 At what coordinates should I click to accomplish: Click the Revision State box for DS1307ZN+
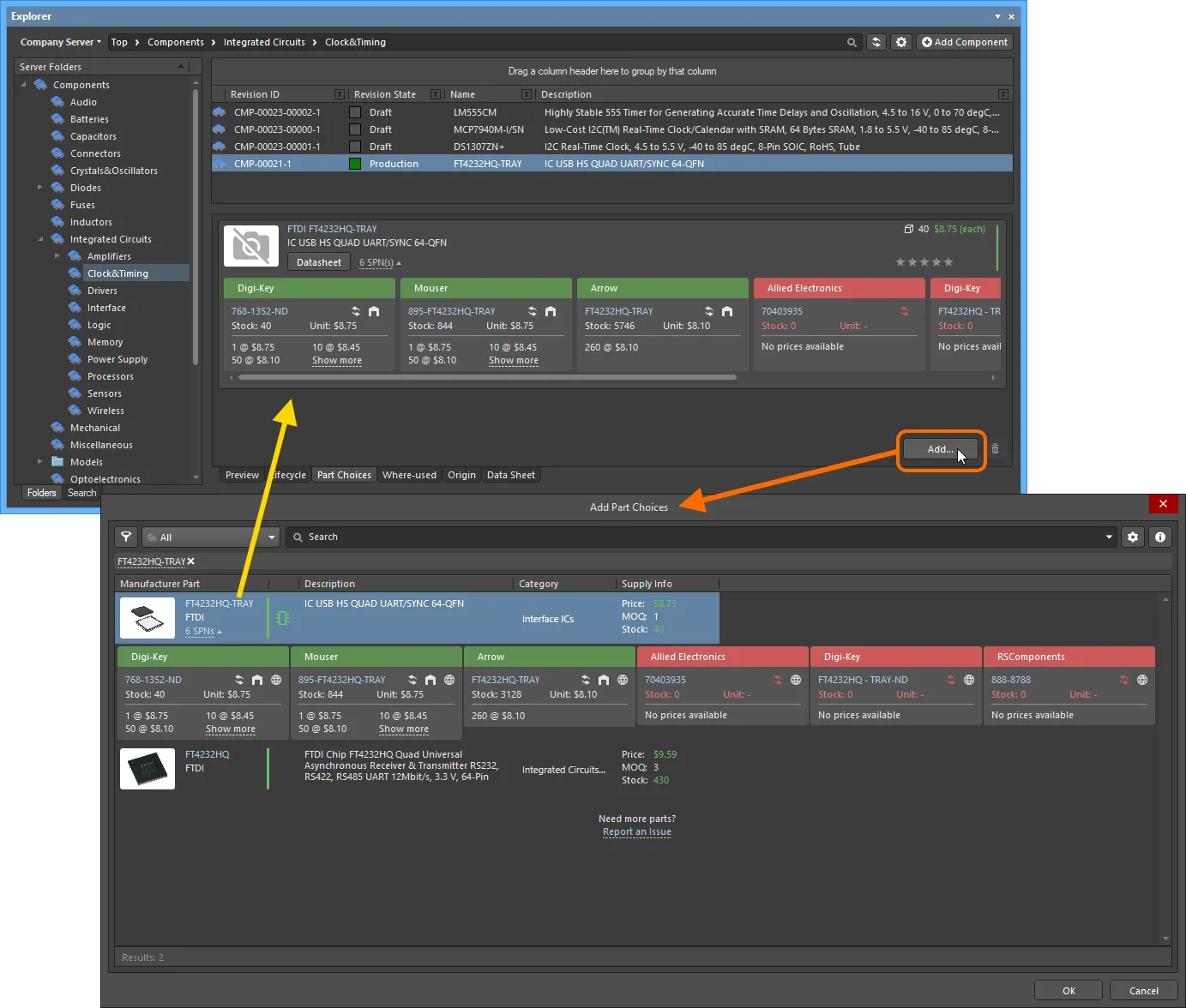point(355,147)
